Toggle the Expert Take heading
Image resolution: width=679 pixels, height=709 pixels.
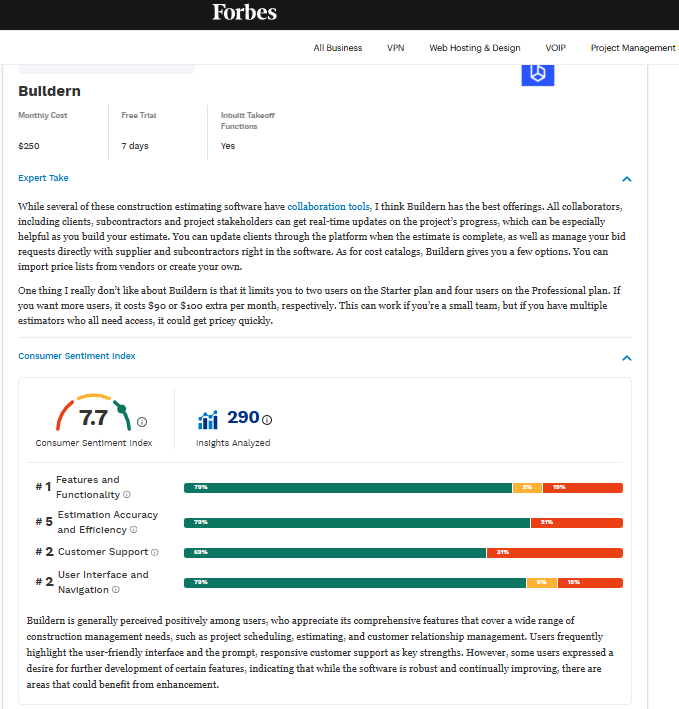[44, 178]
